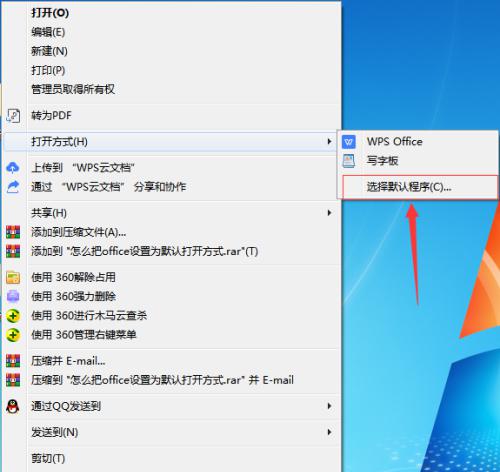
Task: Click the 360强力删除 shredder icon
Action: click(13, 296)
